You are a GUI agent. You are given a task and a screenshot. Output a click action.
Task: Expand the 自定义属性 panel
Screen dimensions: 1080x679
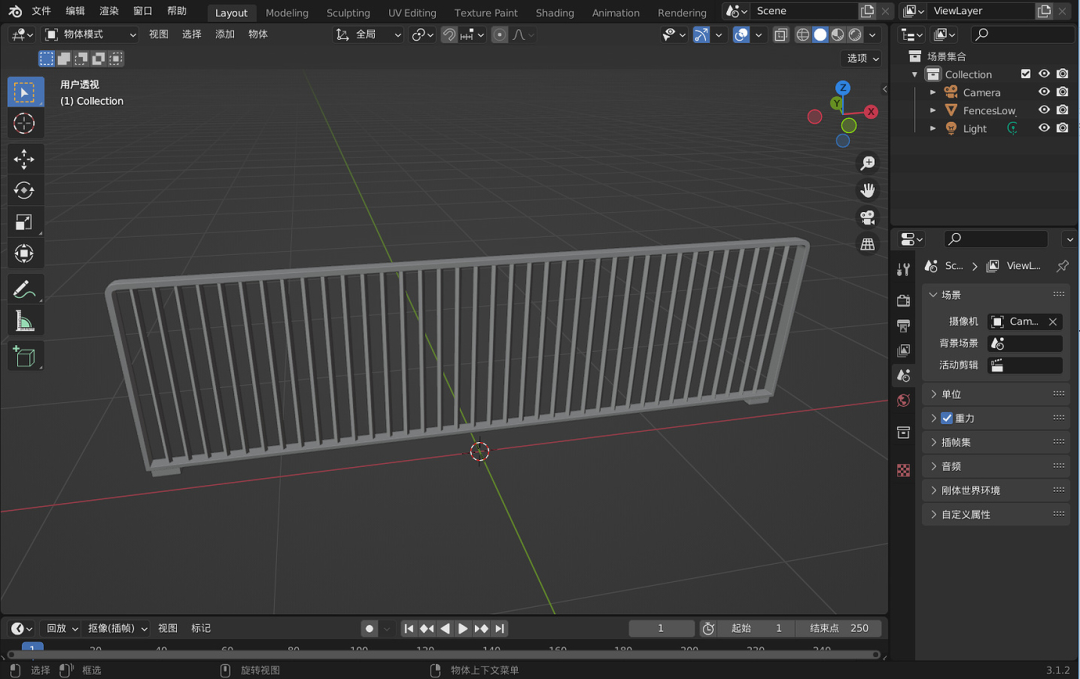995,514
